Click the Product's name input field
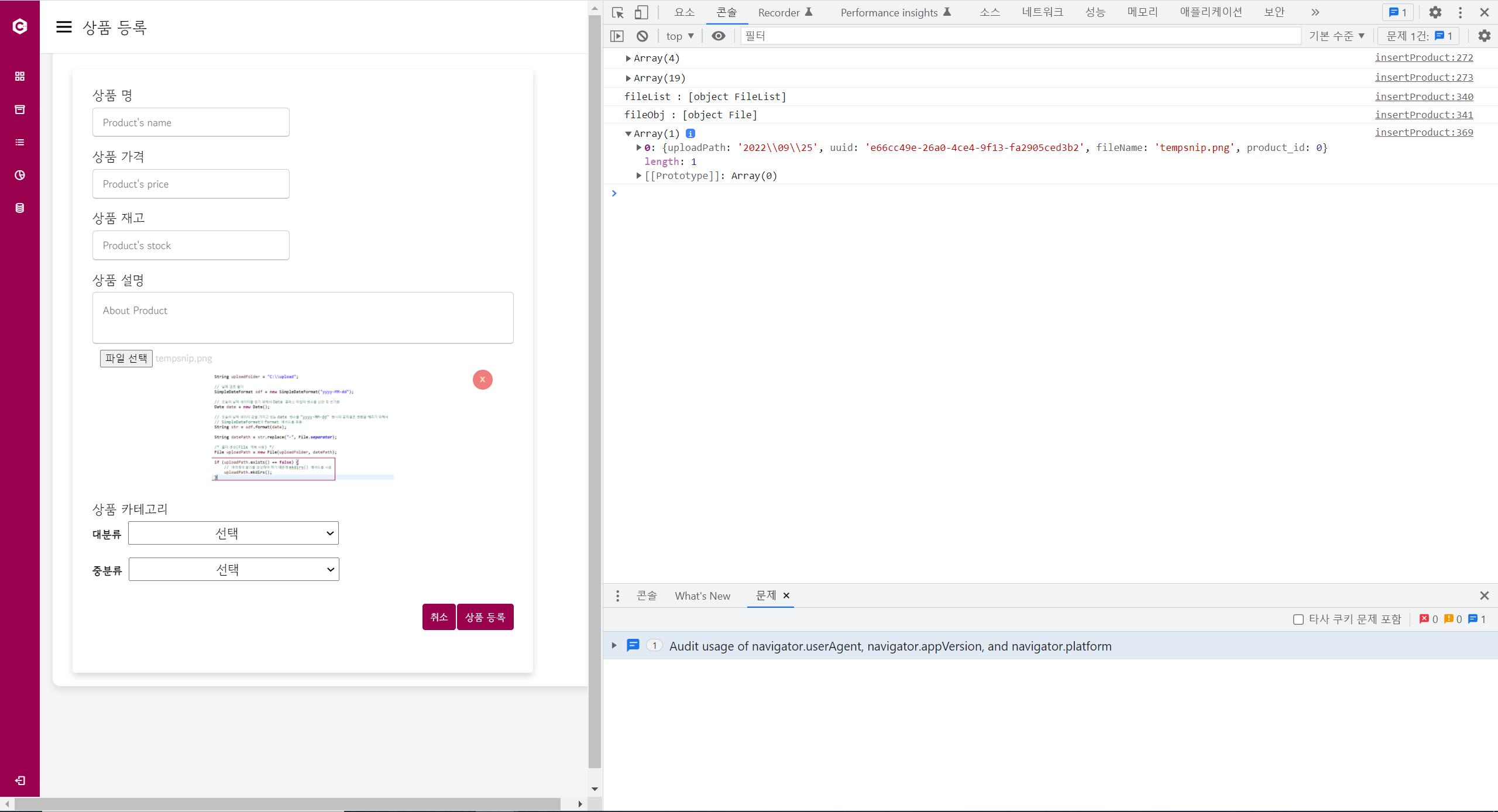 point(191,122)
